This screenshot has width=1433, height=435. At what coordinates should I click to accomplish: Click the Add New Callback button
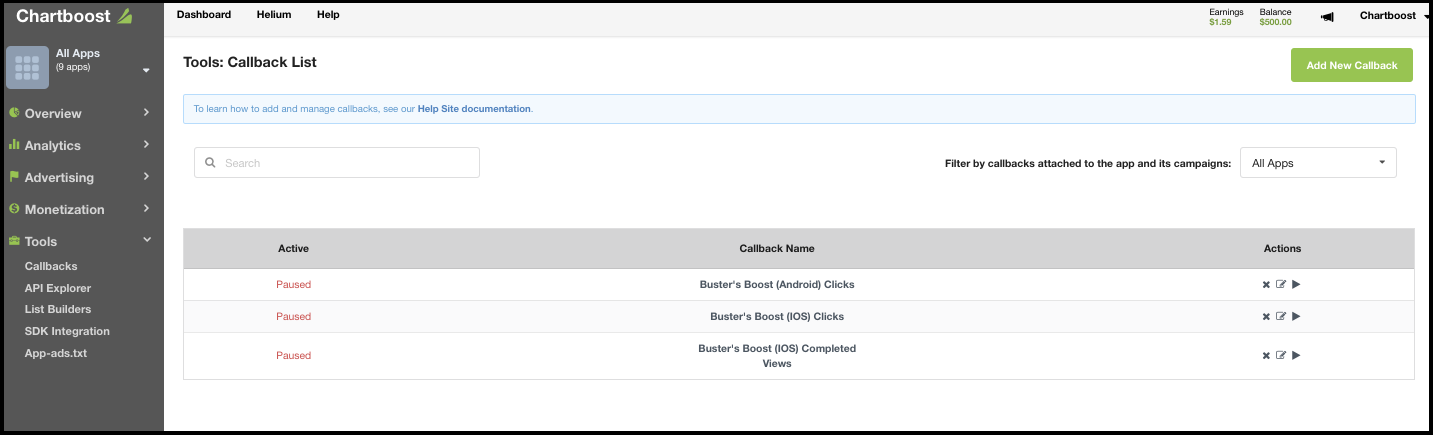1352,65
